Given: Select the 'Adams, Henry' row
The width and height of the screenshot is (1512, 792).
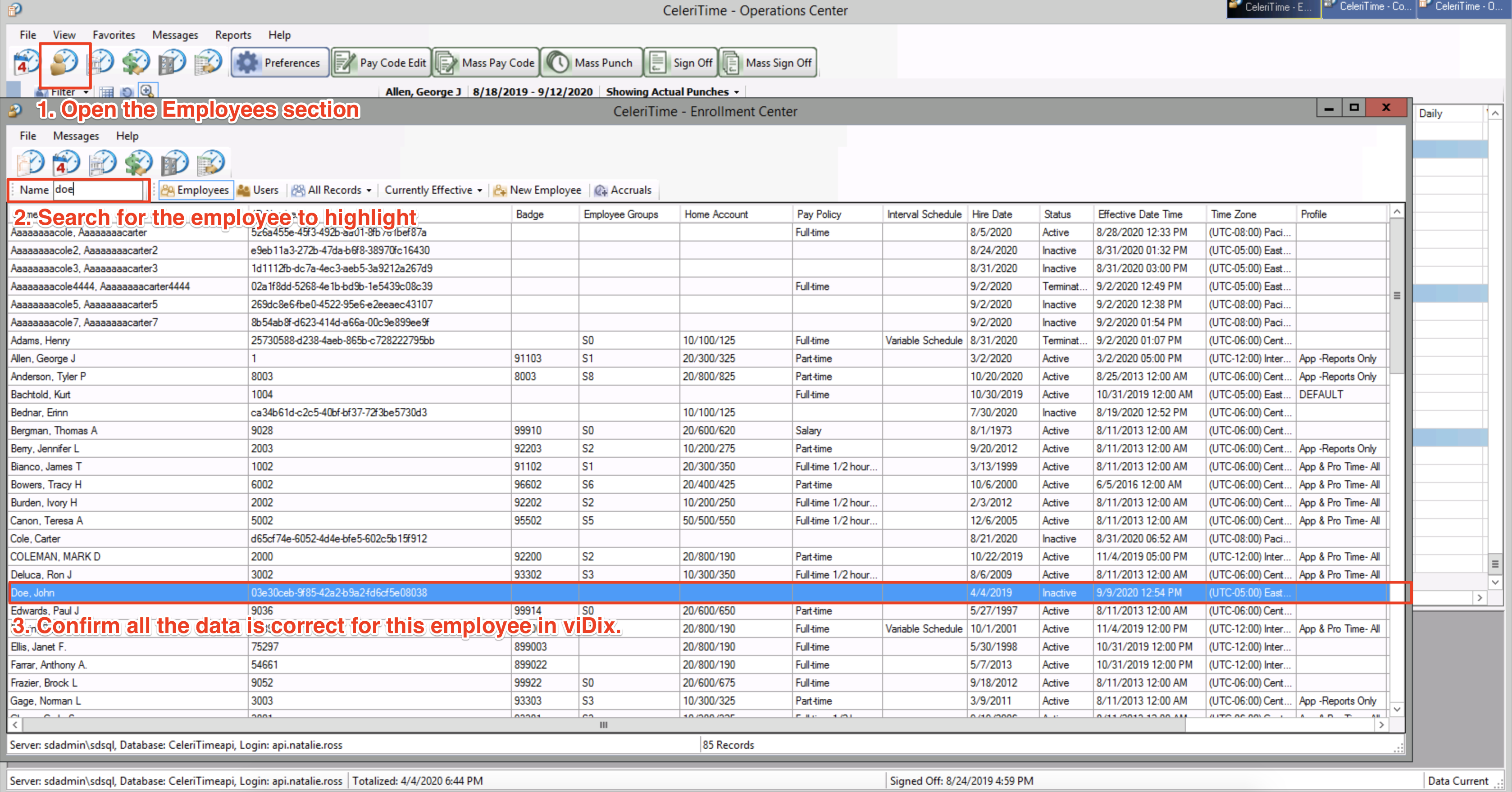Looking at the screenshot, I should click(698, 341).
